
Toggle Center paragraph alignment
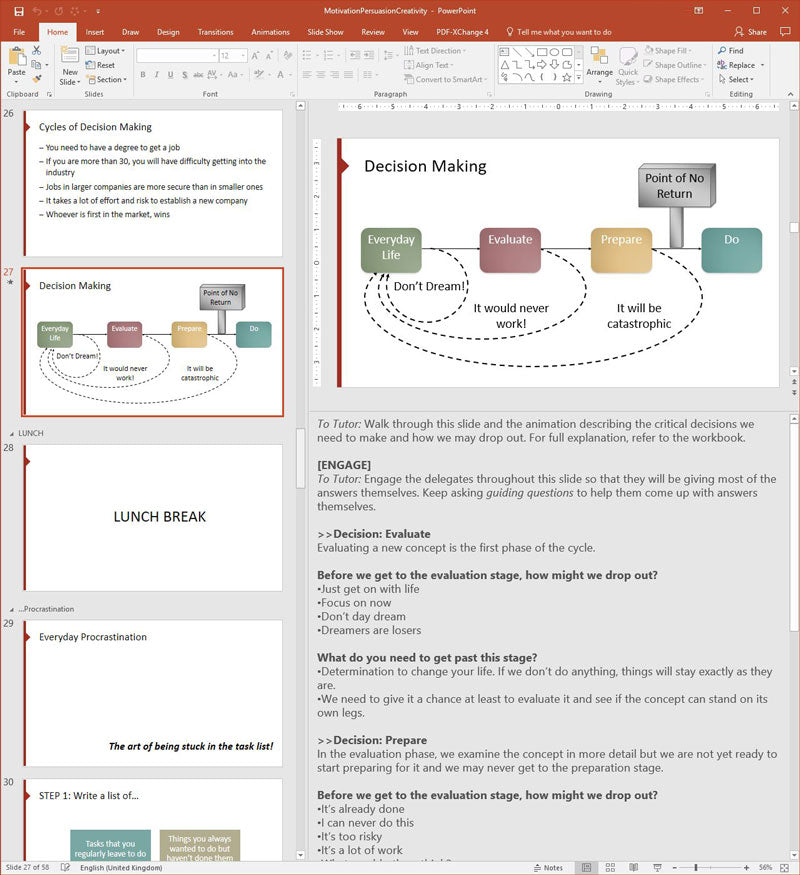[321, 74]
